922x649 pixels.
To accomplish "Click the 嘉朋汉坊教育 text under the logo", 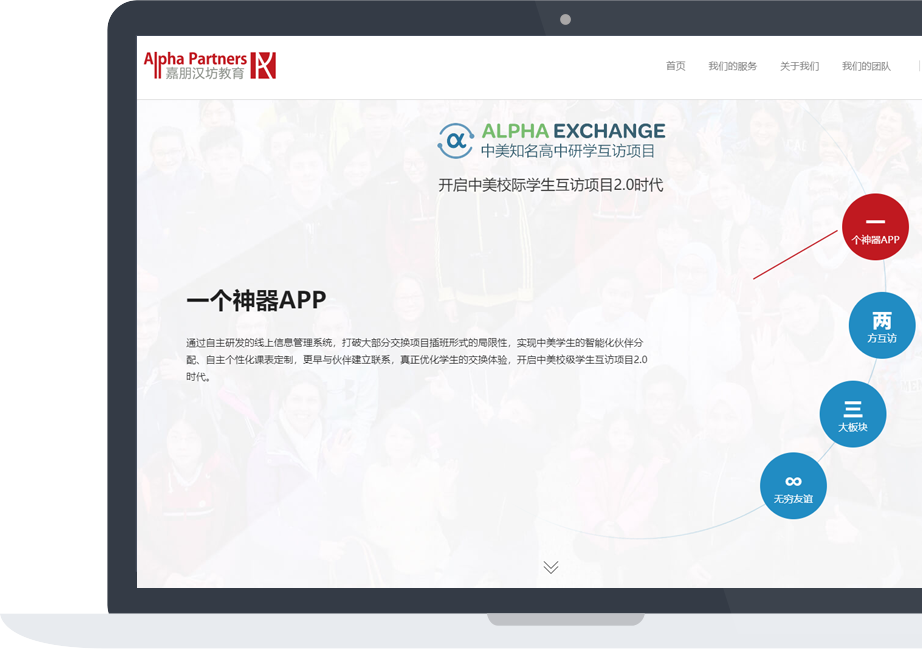I will click(x=204, y=74).
